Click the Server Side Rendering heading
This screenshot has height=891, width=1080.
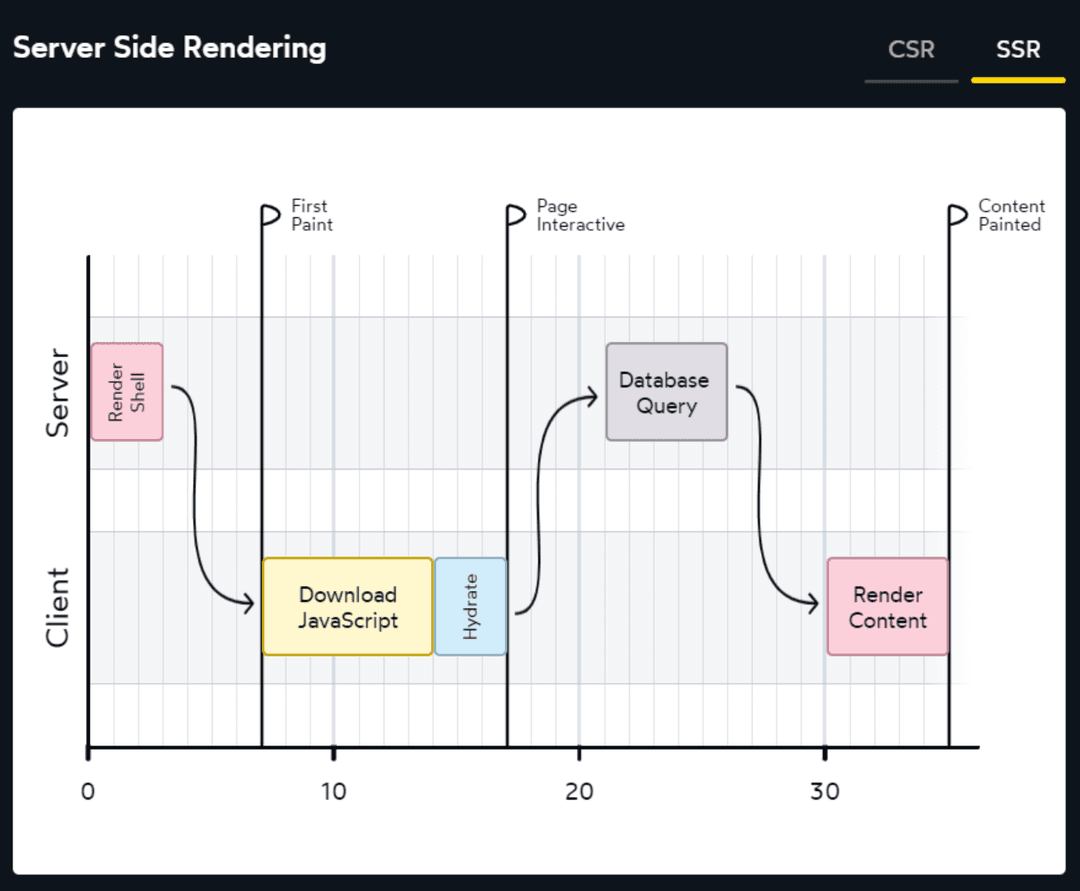click(169, 48)
